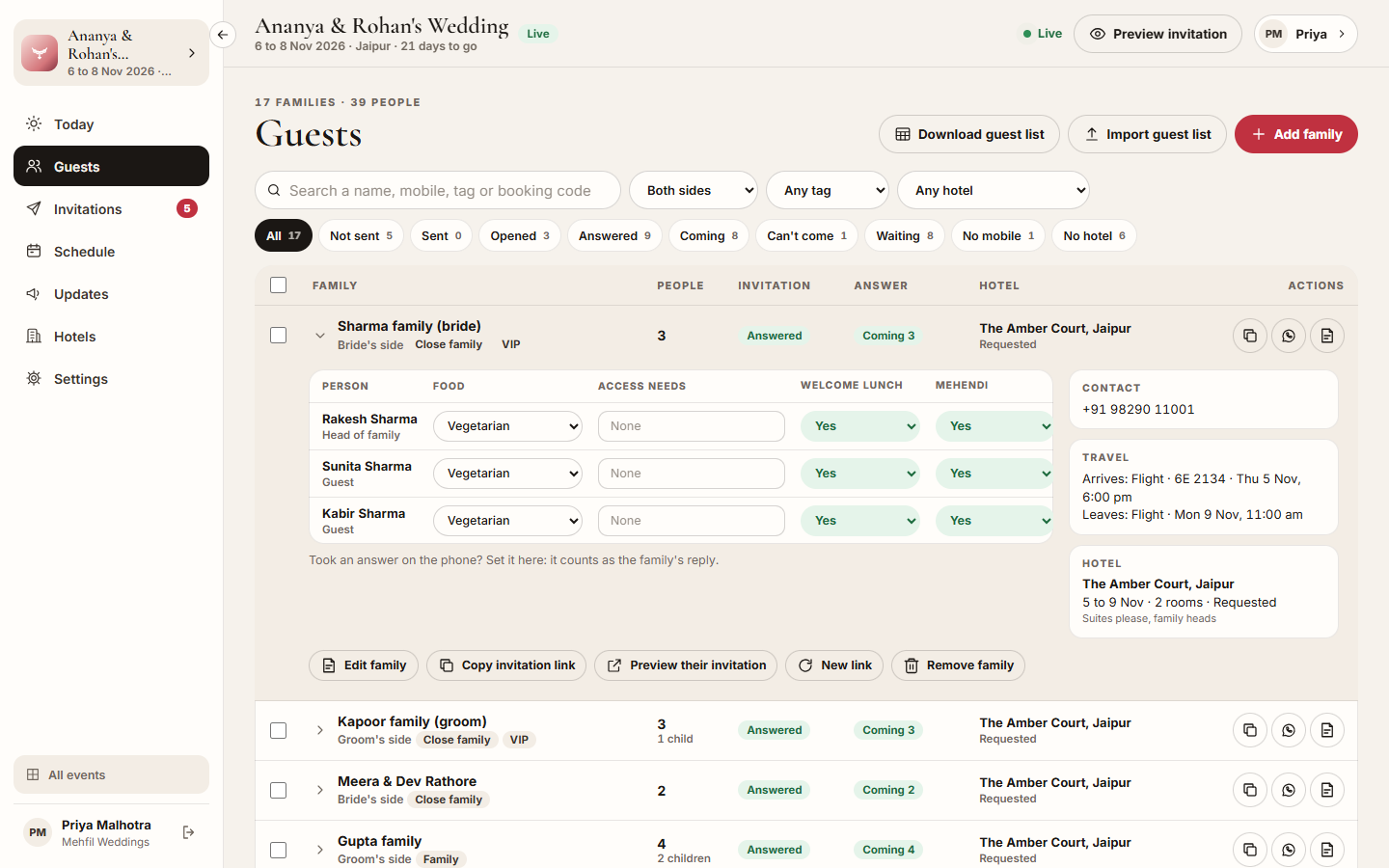Image resolution: width=1389 pixels, height=868 pixels.
Task: WhatsApp icon in Kapoor family row
Action: 1289,730
